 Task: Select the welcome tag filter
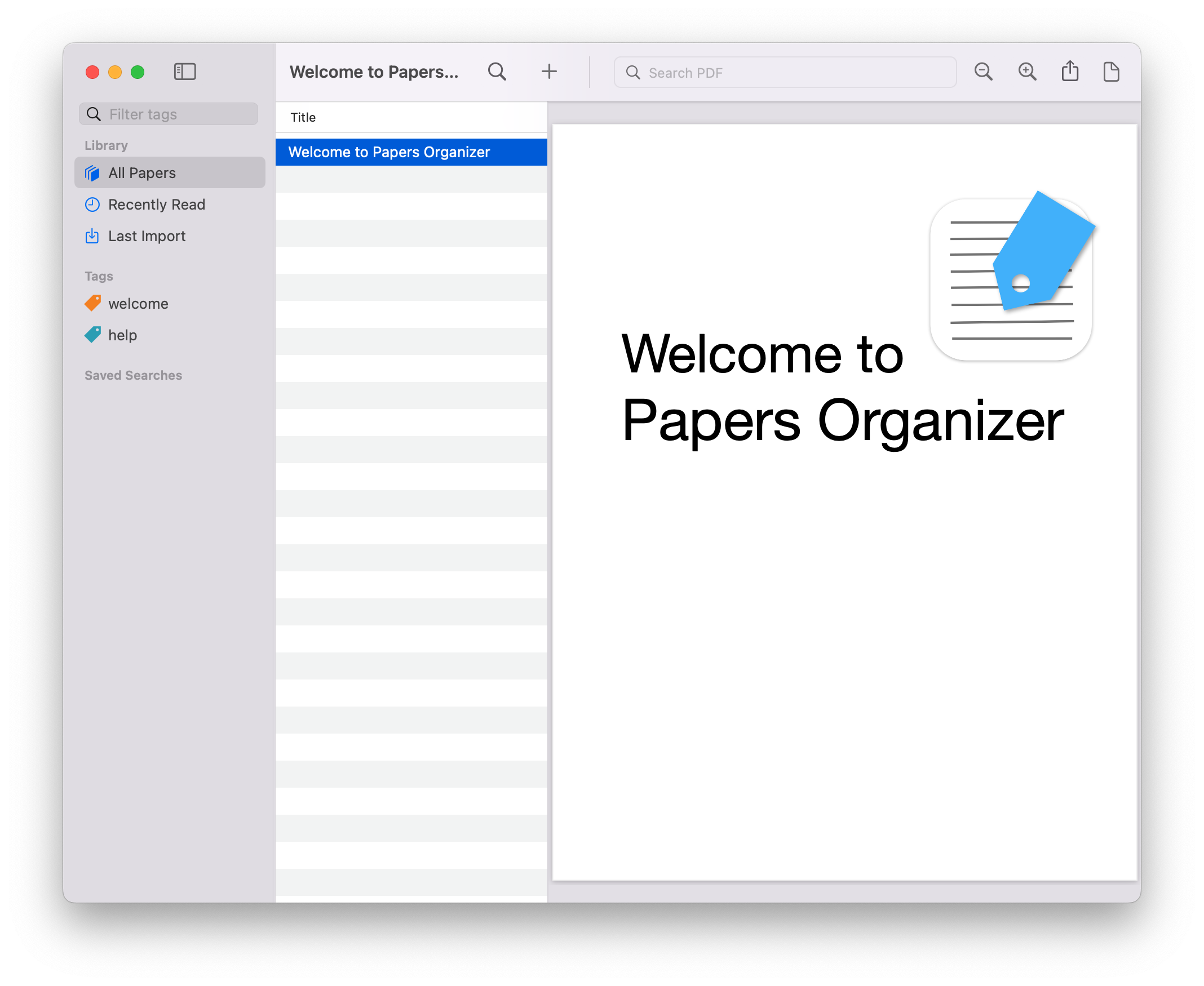pos(138,303)
